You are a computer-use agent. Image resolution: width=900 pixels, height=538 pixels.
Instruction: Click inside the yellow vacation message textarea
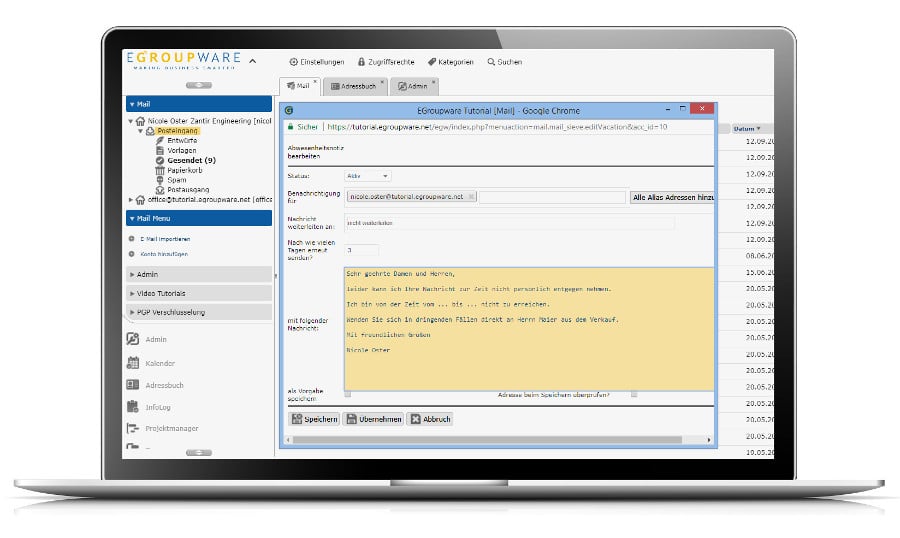tap(529, 329)
